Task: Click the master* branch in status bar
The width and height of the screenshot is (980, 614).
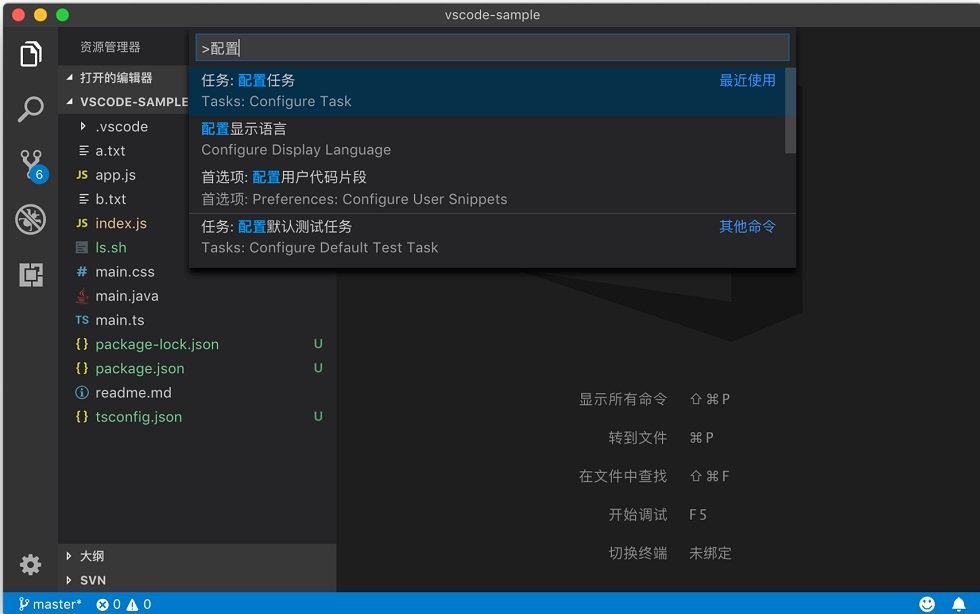Action: coord(50,604)
